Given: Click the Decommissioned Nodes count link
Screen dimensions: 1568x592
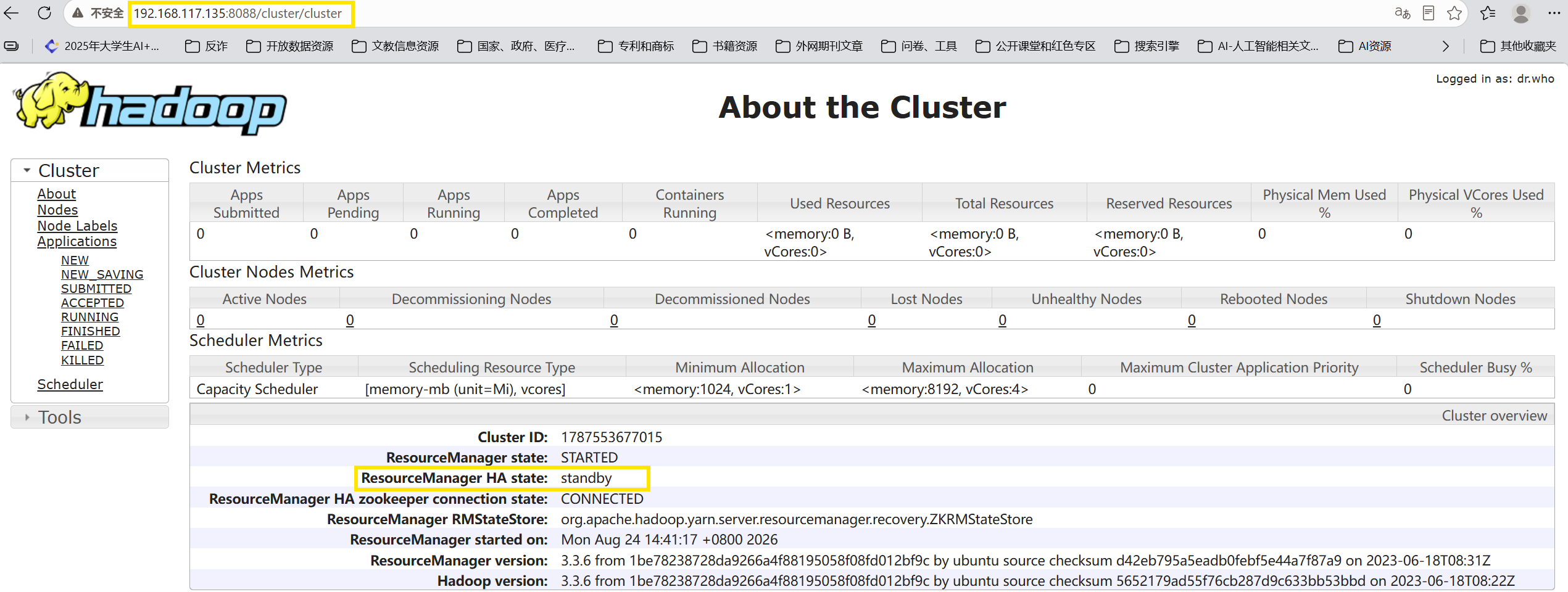Looking at the screenshot, I should click(x=614, y=320).
